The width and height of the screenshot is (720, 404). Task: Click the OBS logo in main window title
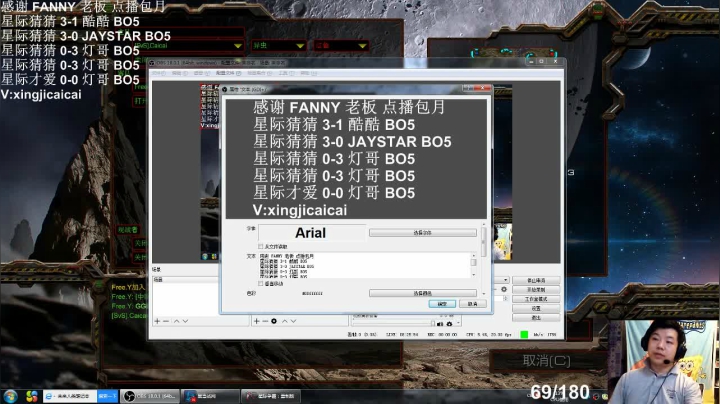(x=152, y=63)
